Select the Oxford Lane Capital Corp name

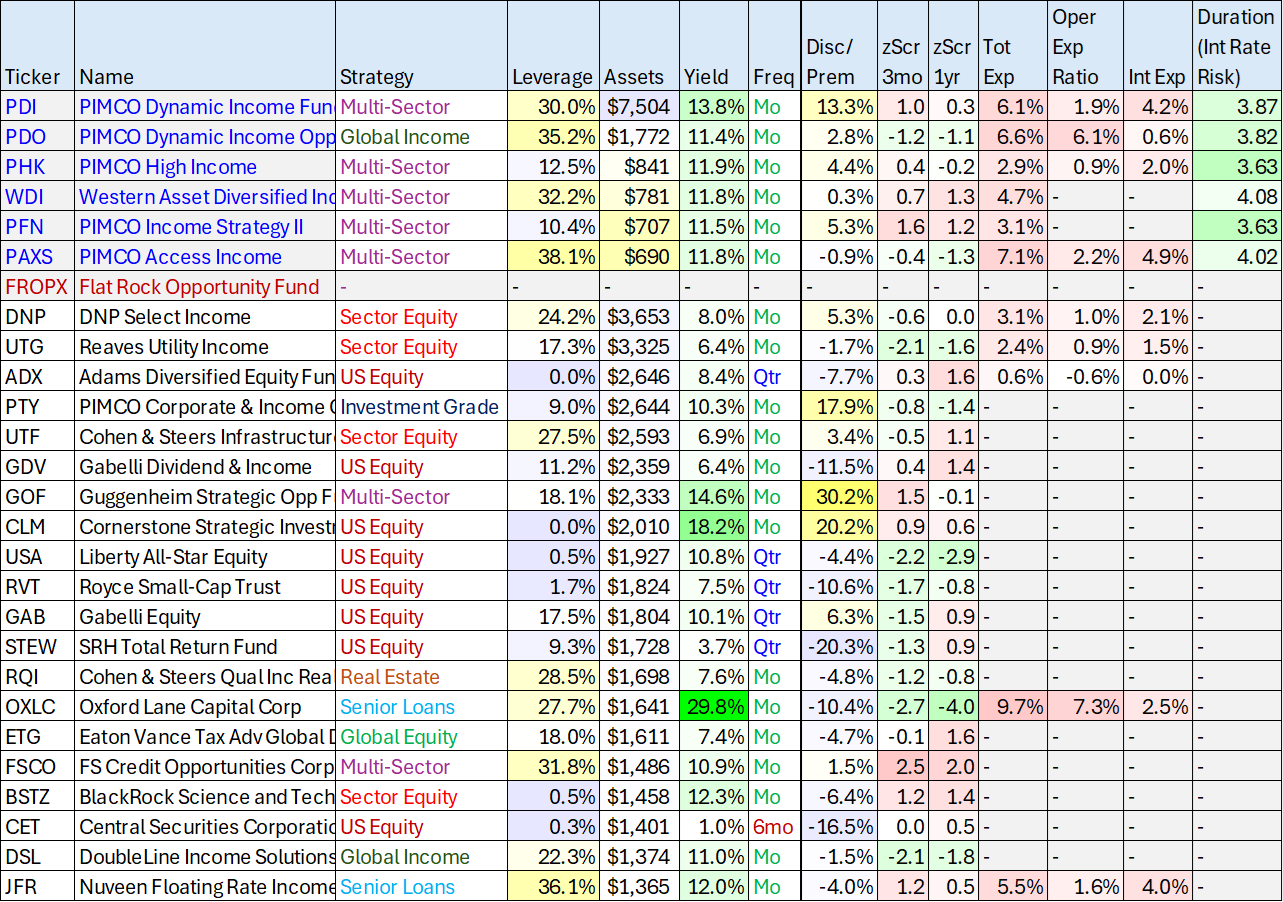[x=190, y=707]
